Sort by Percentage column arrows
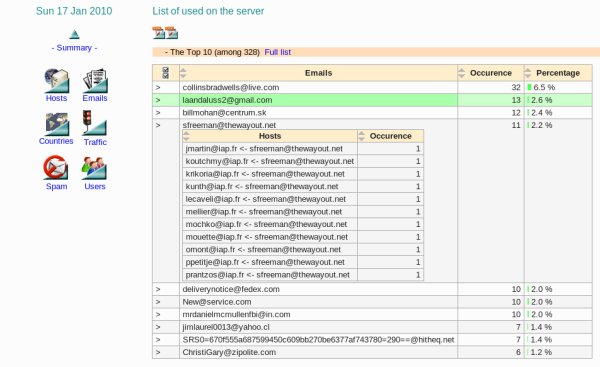 (x=528, y=73)
